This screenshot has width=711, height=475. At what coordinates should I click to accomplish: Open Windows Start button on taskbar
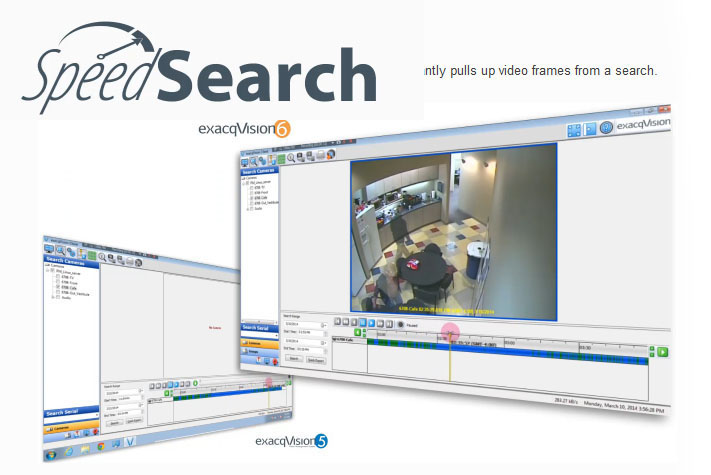(x=50, y=456)
